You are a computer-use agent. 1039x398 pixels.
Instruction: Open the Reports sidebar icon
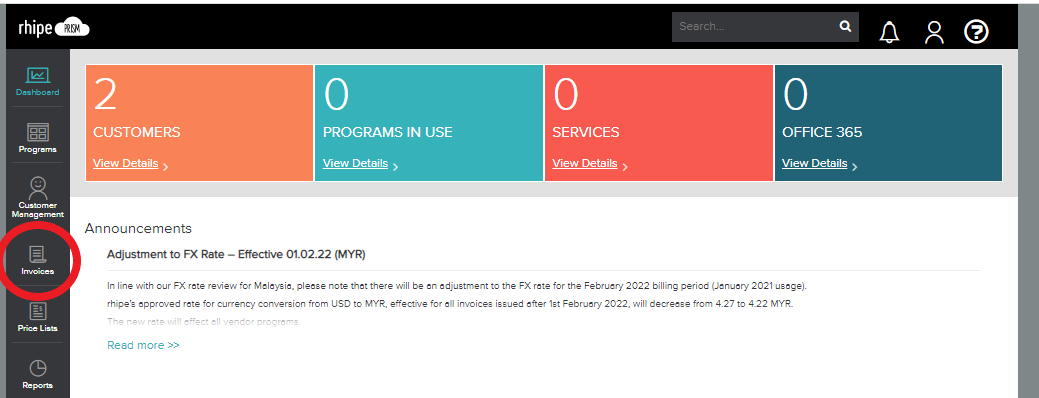(x=38, y=374)
